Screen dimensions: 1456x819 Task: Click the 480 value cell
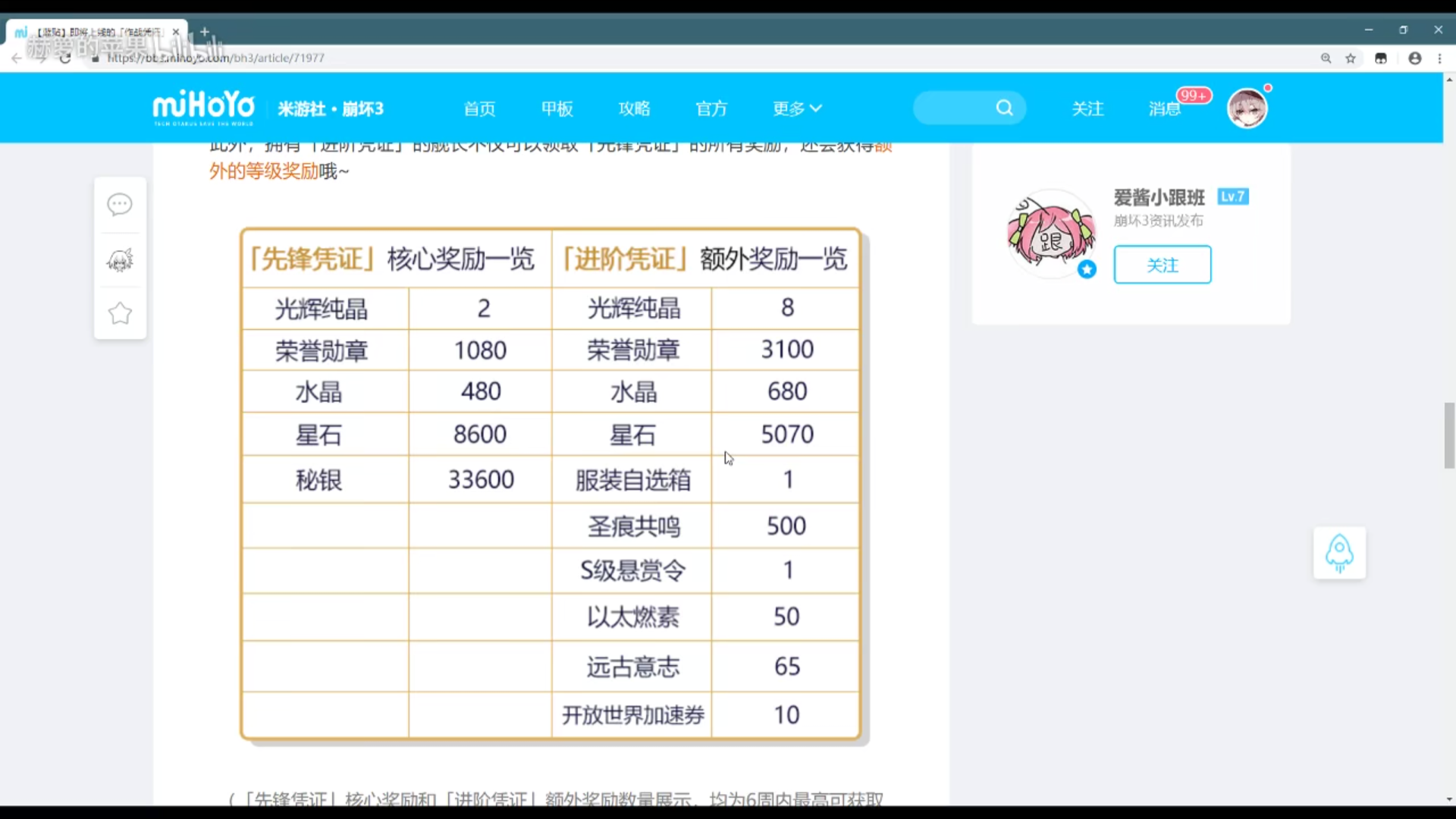481,391
